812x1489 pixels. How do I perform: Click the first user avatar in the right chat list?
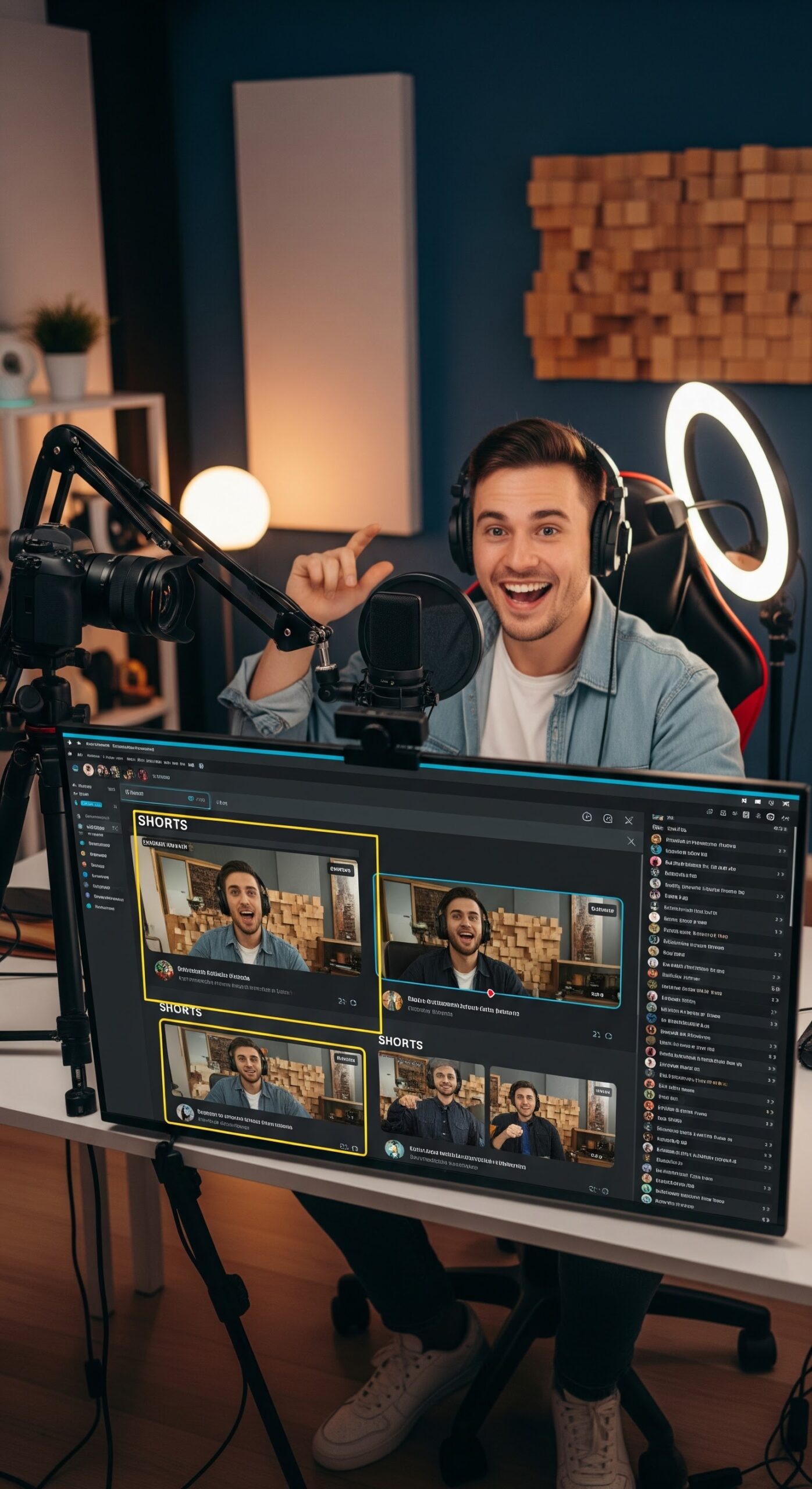coord(656,839)
